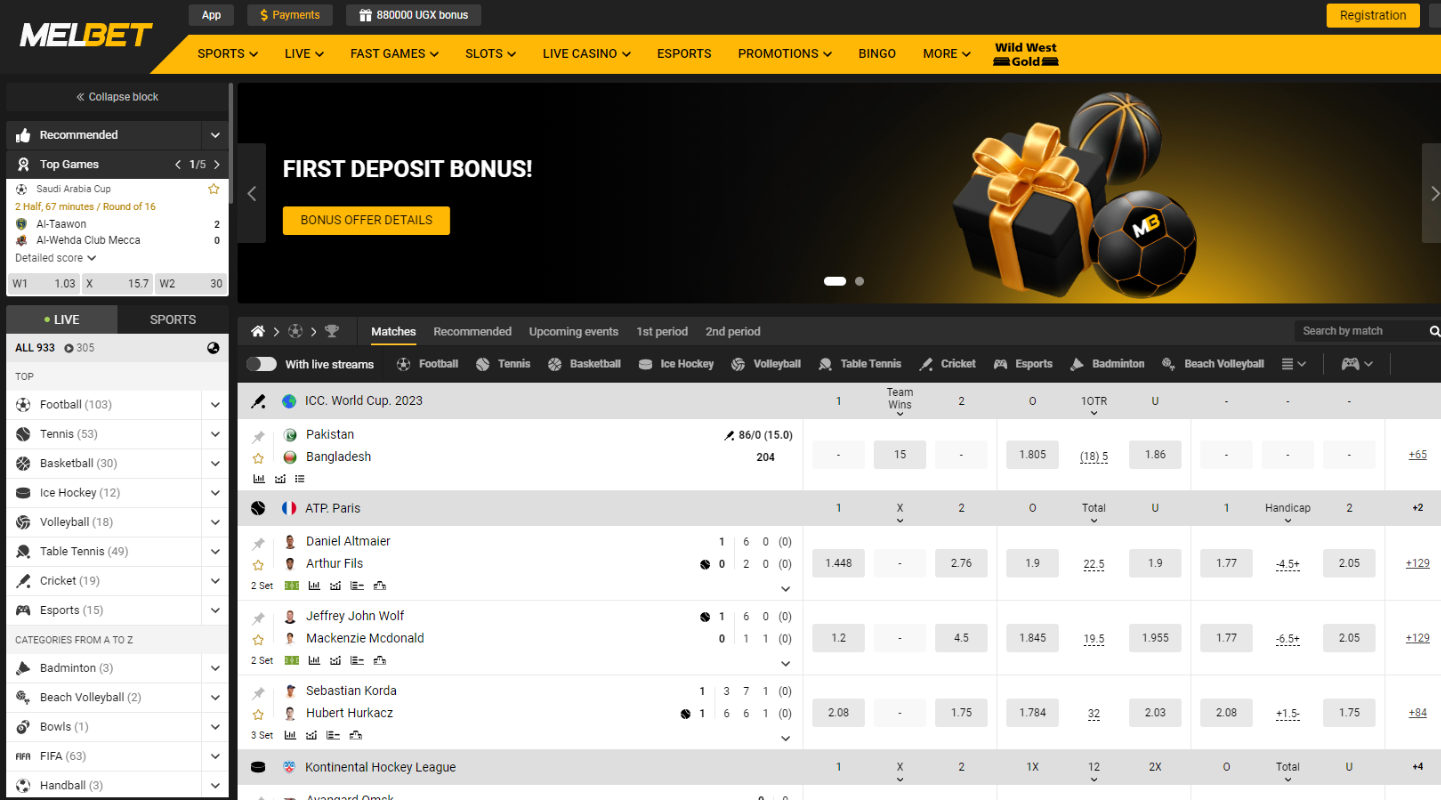This screenshot has height=800, width=1441.
Task: Select second banner slide indicator dot
Action: (859, 281)
